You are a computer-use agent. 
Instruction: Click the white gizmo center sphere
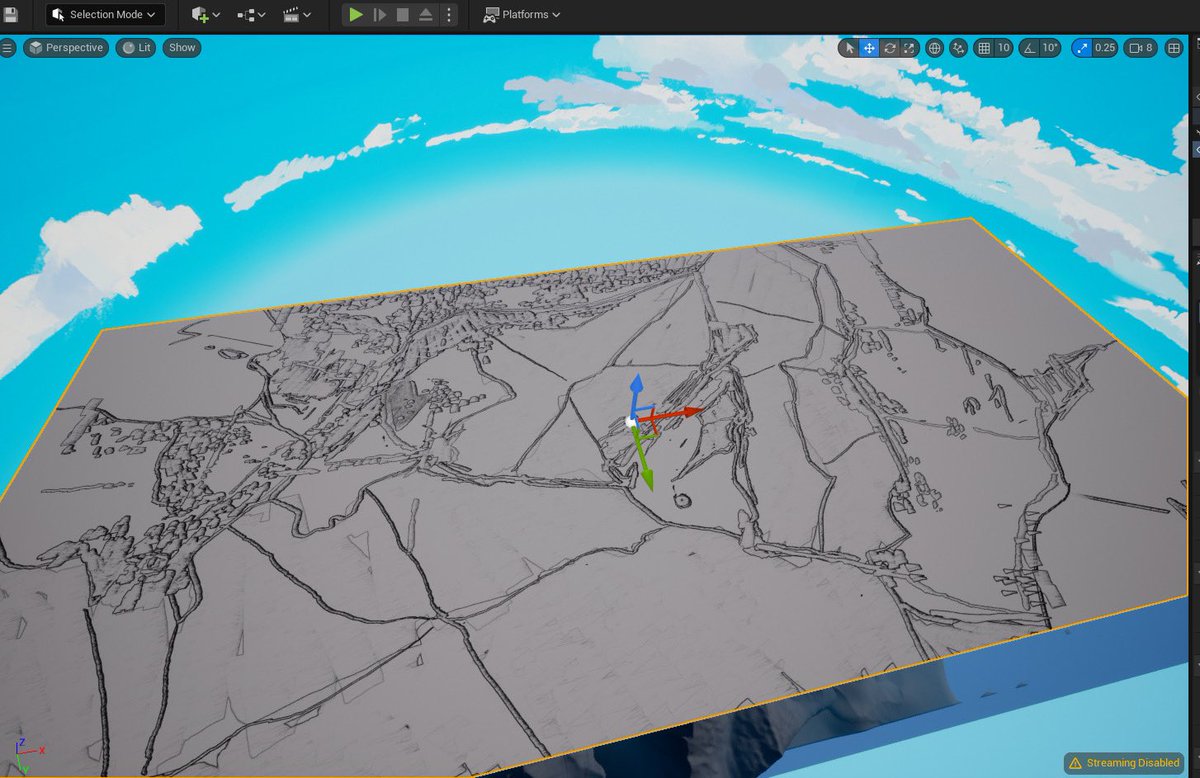click(x=631, y=422)
